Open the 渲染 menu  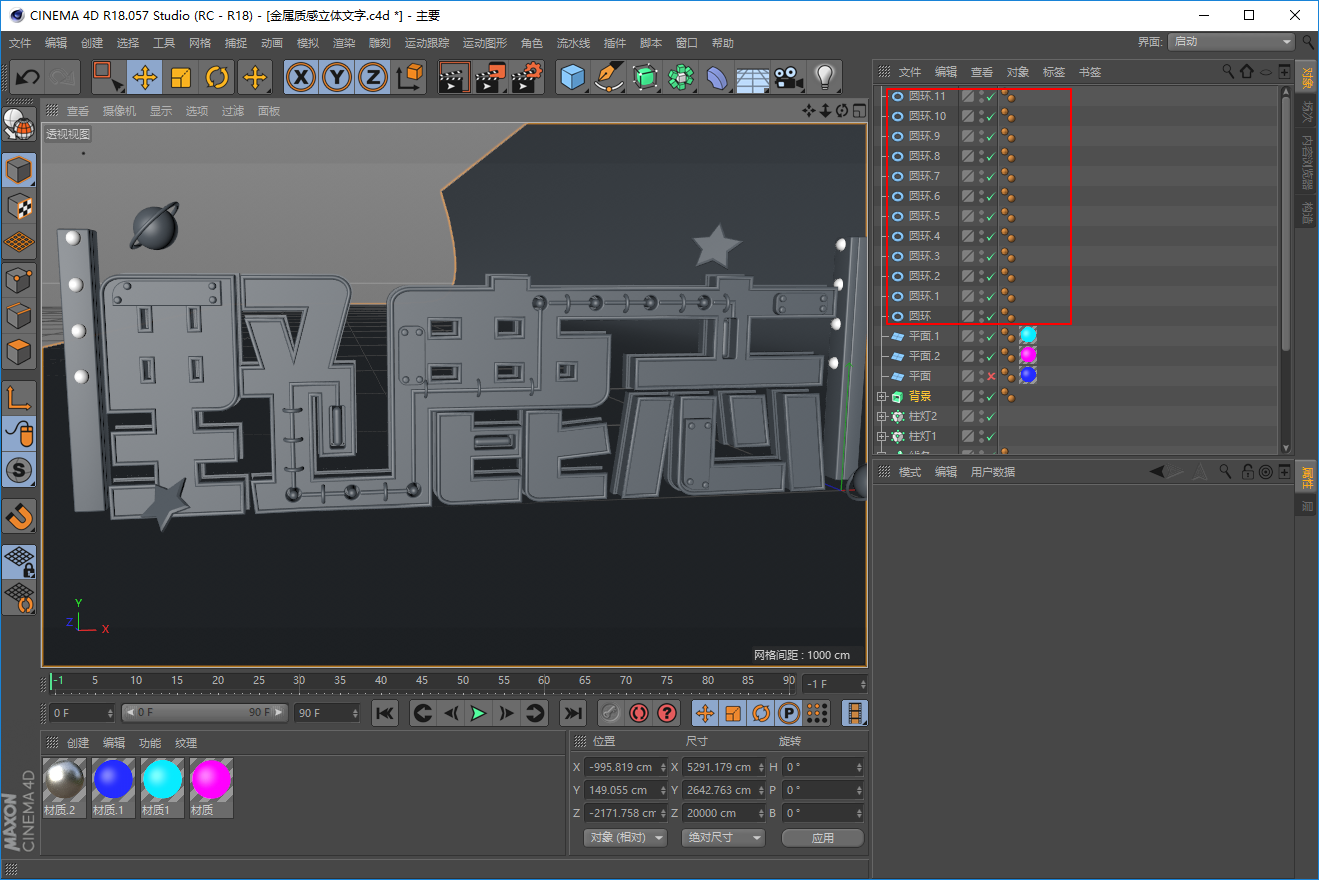coord(344,43)
